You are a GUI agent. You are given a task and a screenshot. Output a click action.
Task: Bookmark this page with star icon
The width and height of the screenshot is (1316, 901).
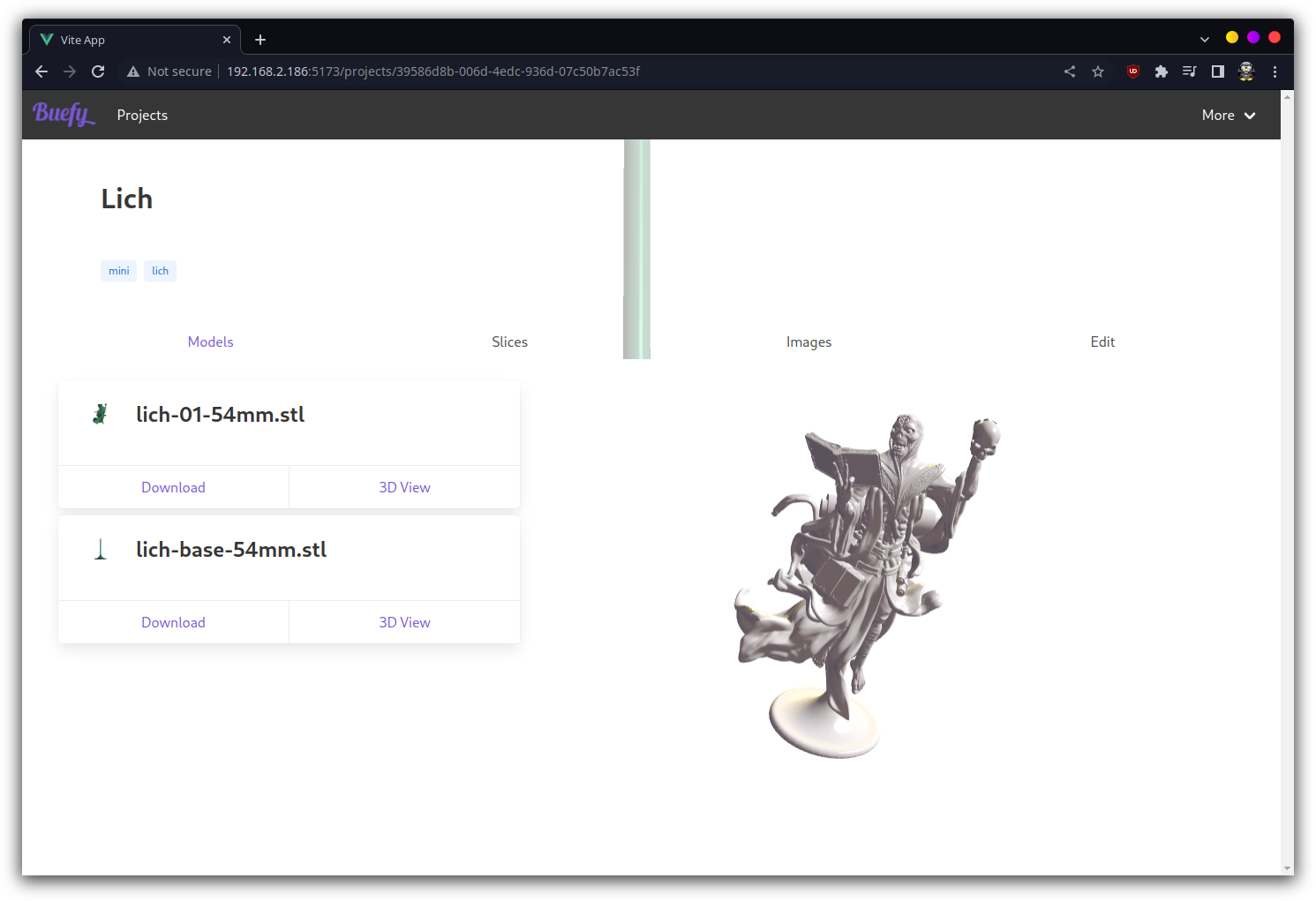click(1098, 71)
